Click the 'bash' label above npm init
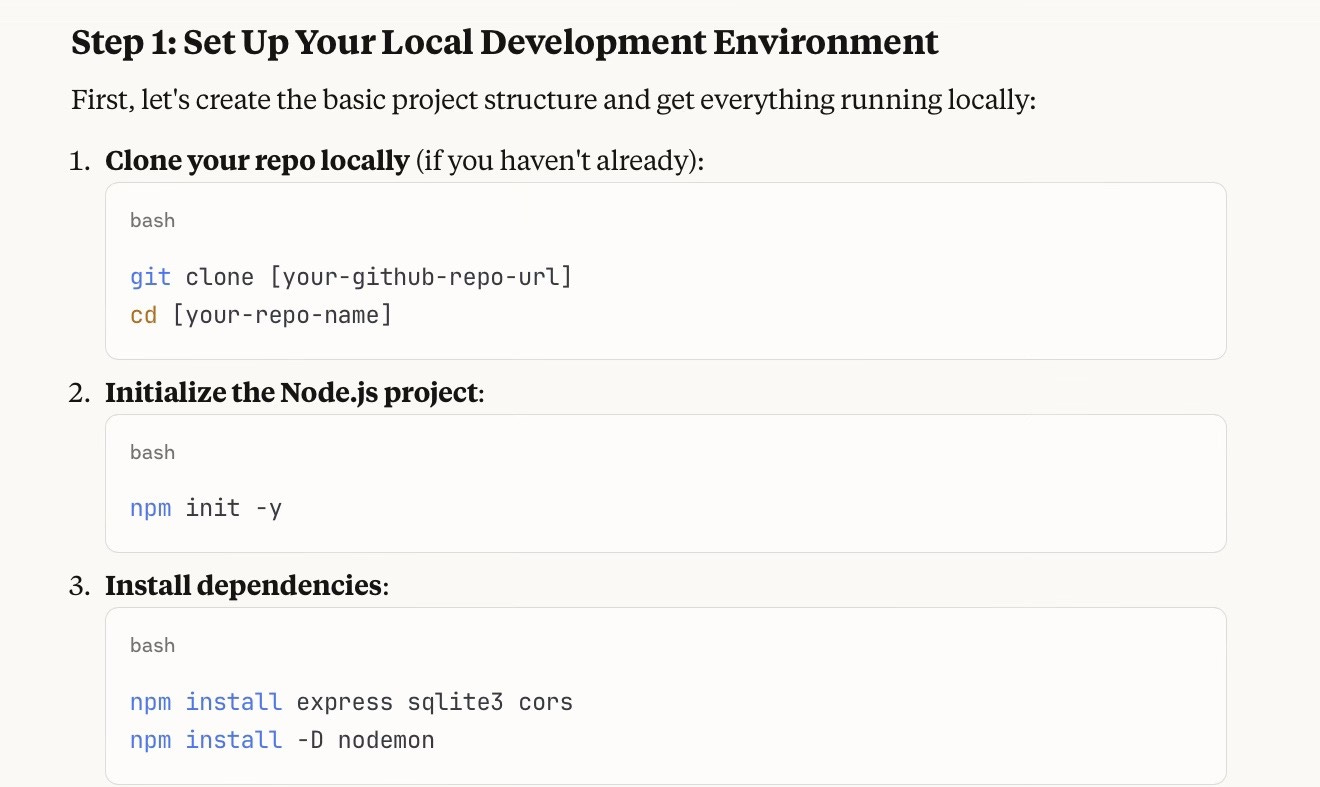 click(152, 452)
